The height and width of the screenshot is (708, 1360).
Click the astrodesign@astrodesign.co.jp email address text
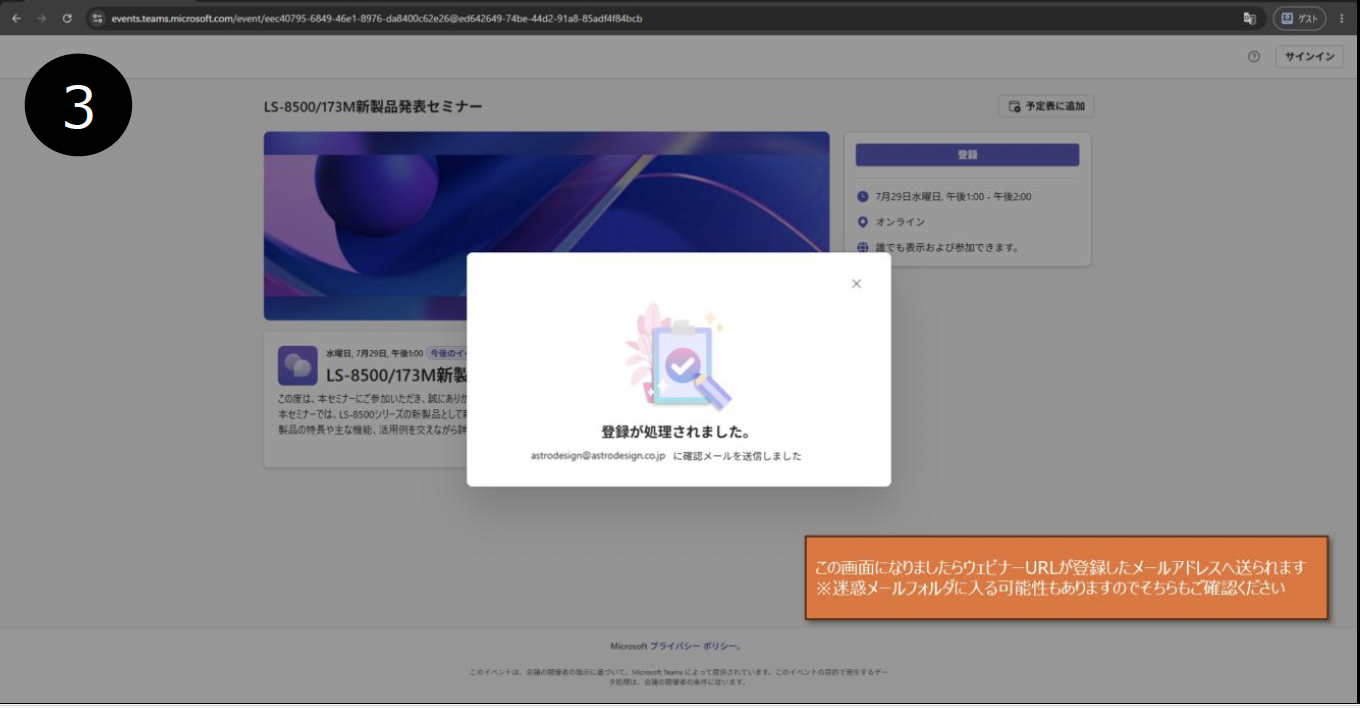(597, 456)
